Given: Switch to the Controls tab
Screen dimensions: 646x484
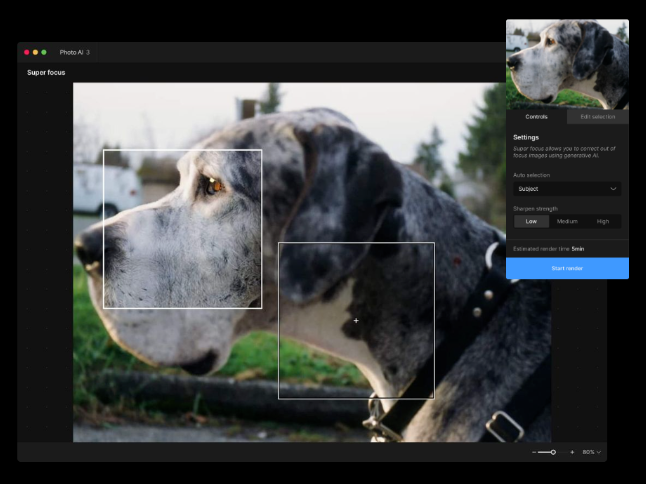Looking at the screenshot, I should (x=536, y=117).
